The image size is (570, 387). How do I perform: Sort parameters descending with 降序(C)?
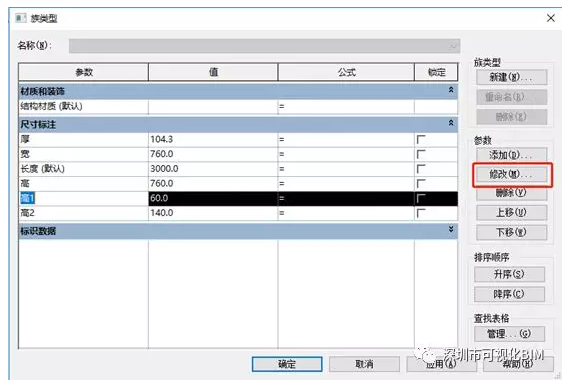tap(509, 294)
